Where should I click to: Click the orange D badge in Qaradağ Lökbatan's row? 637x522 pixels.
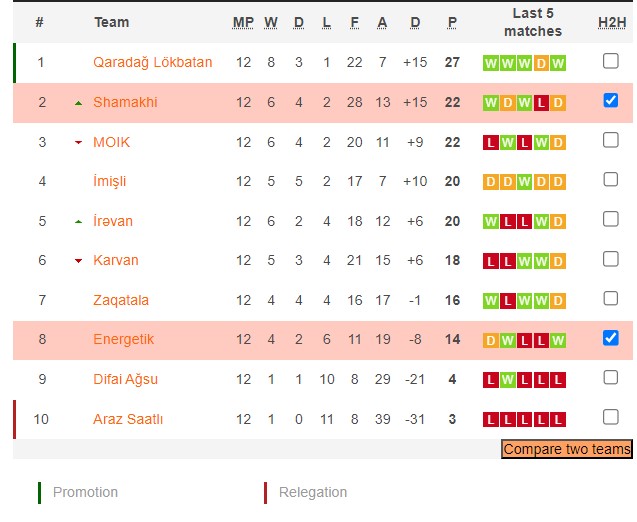point(541,63)
